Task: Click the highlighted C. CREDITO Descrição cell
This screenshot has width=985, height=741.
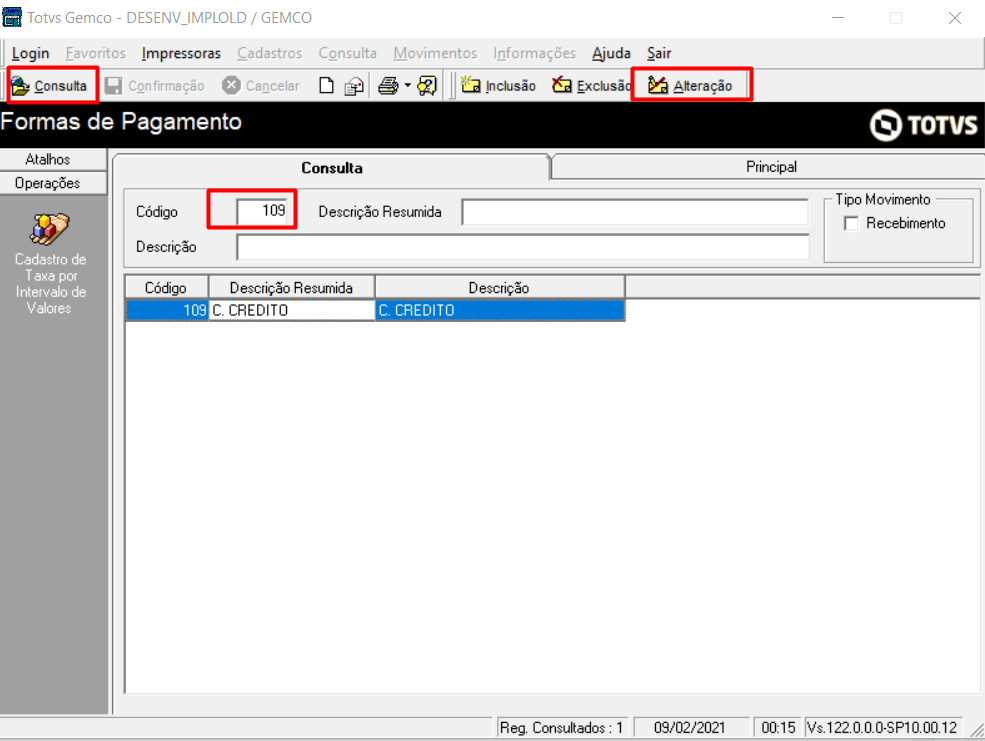Action: tap(499, 310)
